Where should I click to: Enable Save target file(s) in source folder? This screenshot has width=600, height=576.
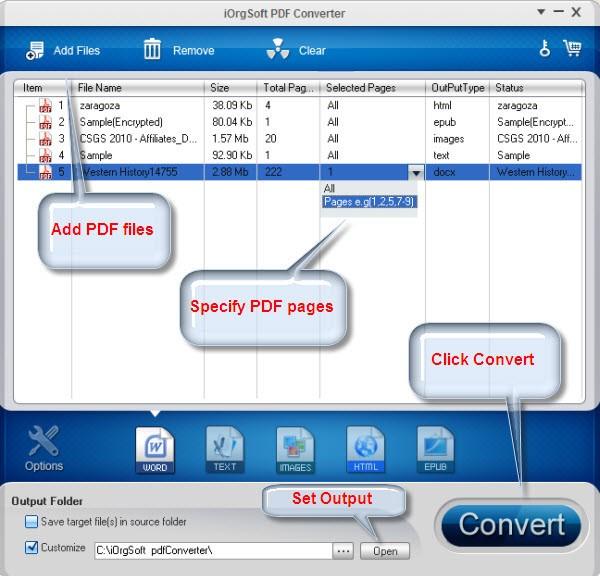click(32, 521)
